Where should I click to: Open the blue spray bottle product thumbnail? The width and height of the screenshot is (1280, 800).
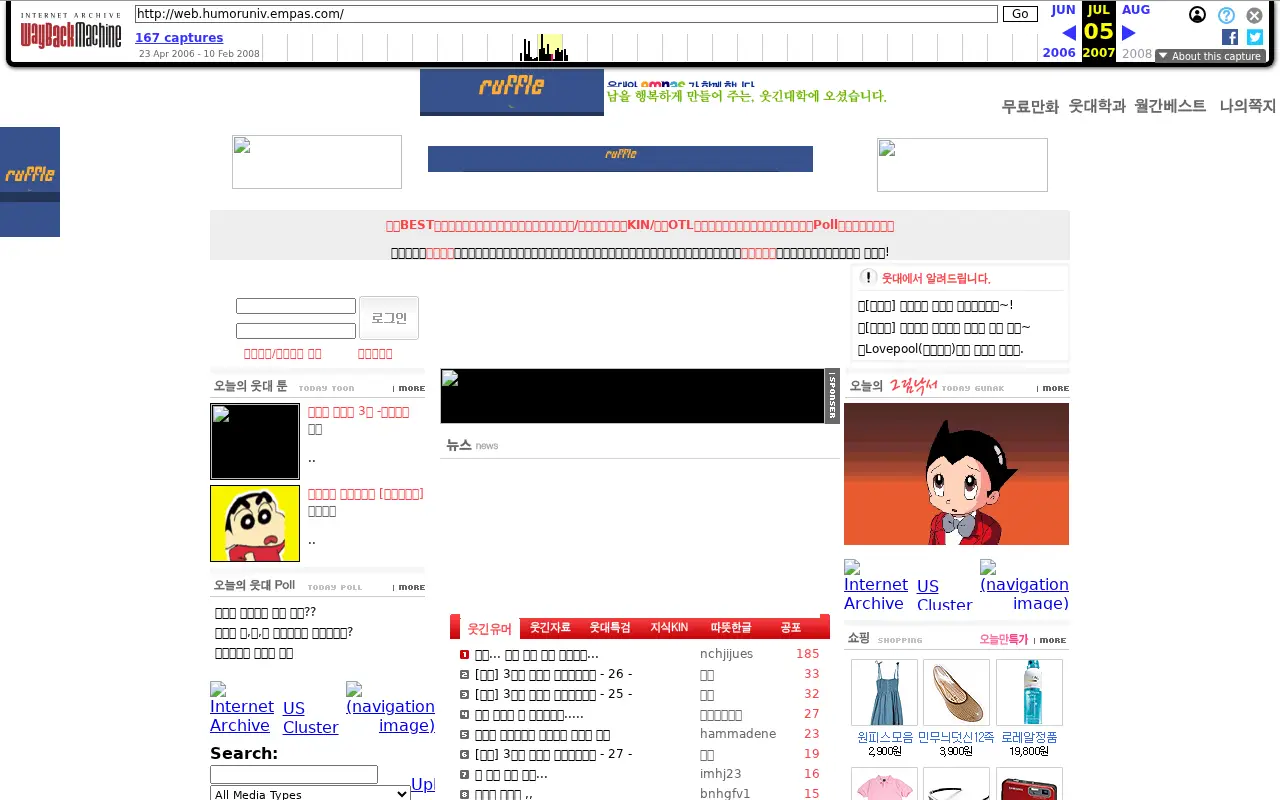(x=1029, y=692)
